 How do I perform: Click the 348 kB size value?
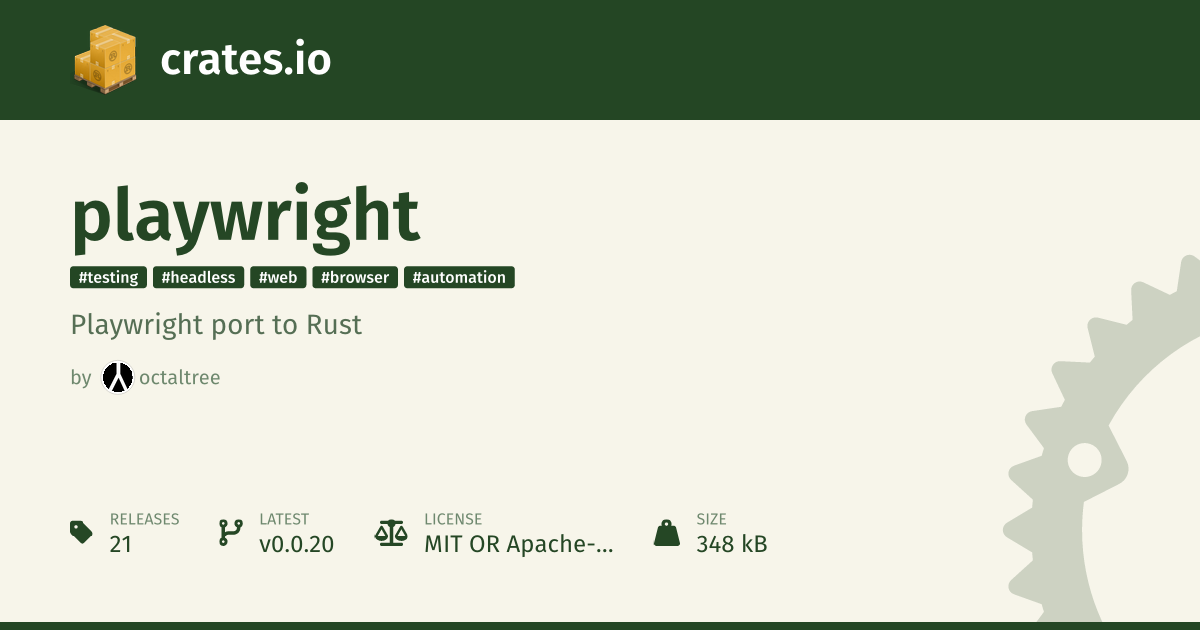point(731,544)
